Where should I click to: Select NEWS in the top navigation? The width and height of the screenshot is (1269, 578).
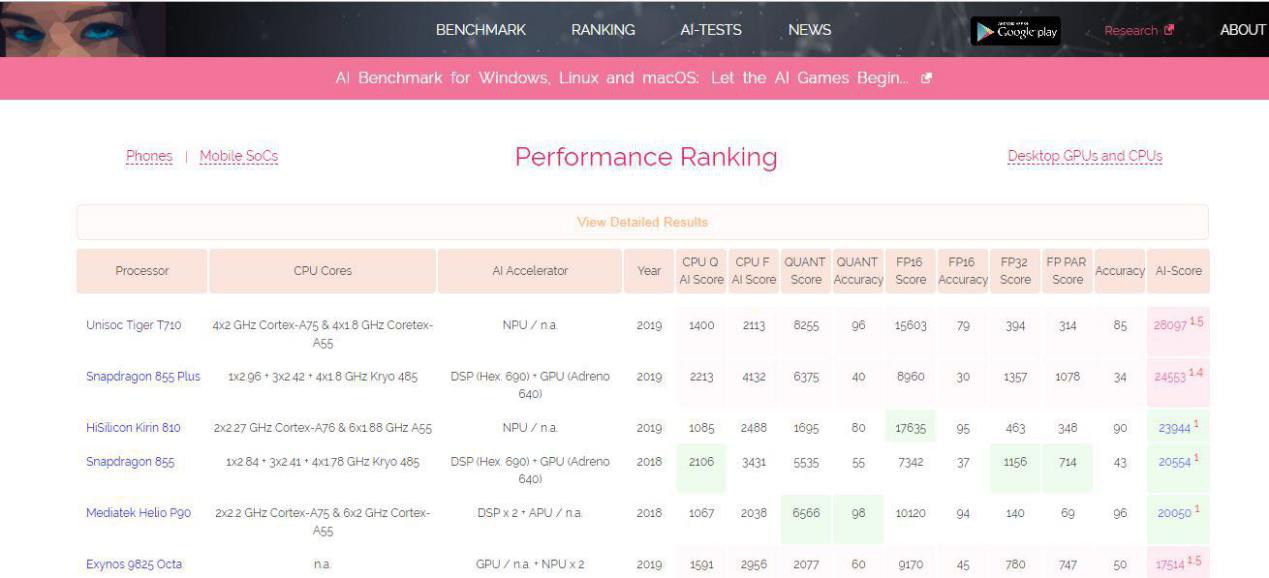click(809, 30)
